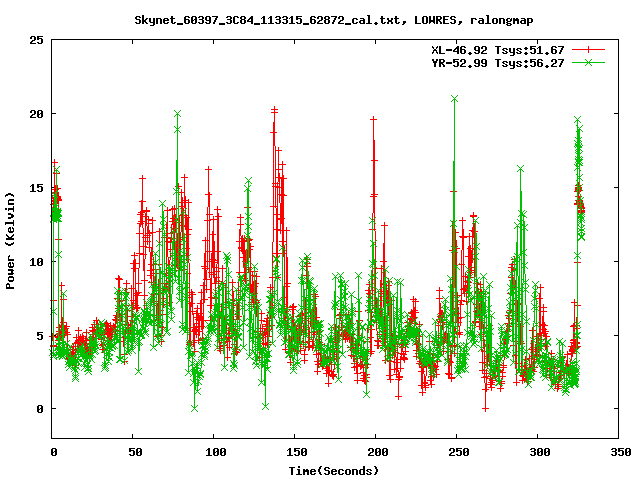Click the green line sample in legend
640x480 pixels.
click(x=588, y=62)
